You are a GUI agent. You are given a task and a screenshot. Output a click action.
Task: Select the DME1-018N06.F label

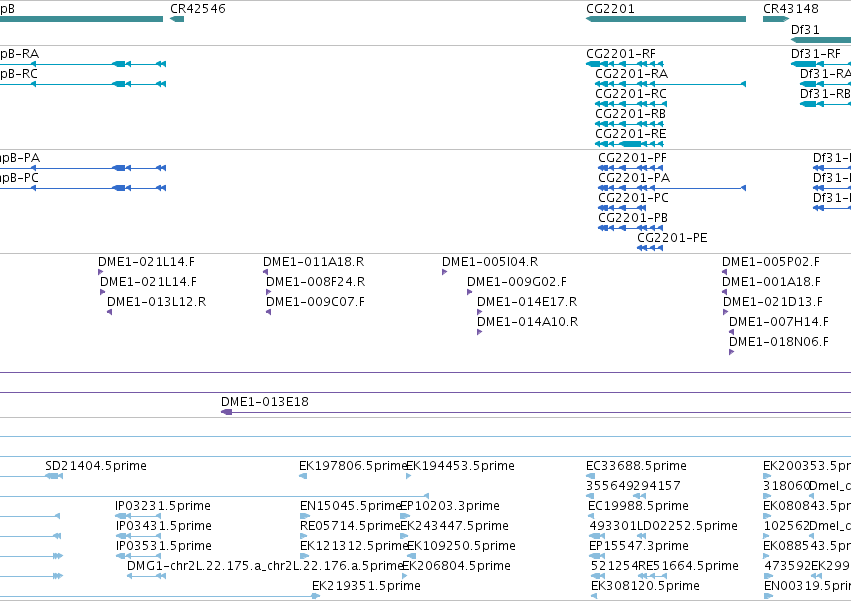779,342
